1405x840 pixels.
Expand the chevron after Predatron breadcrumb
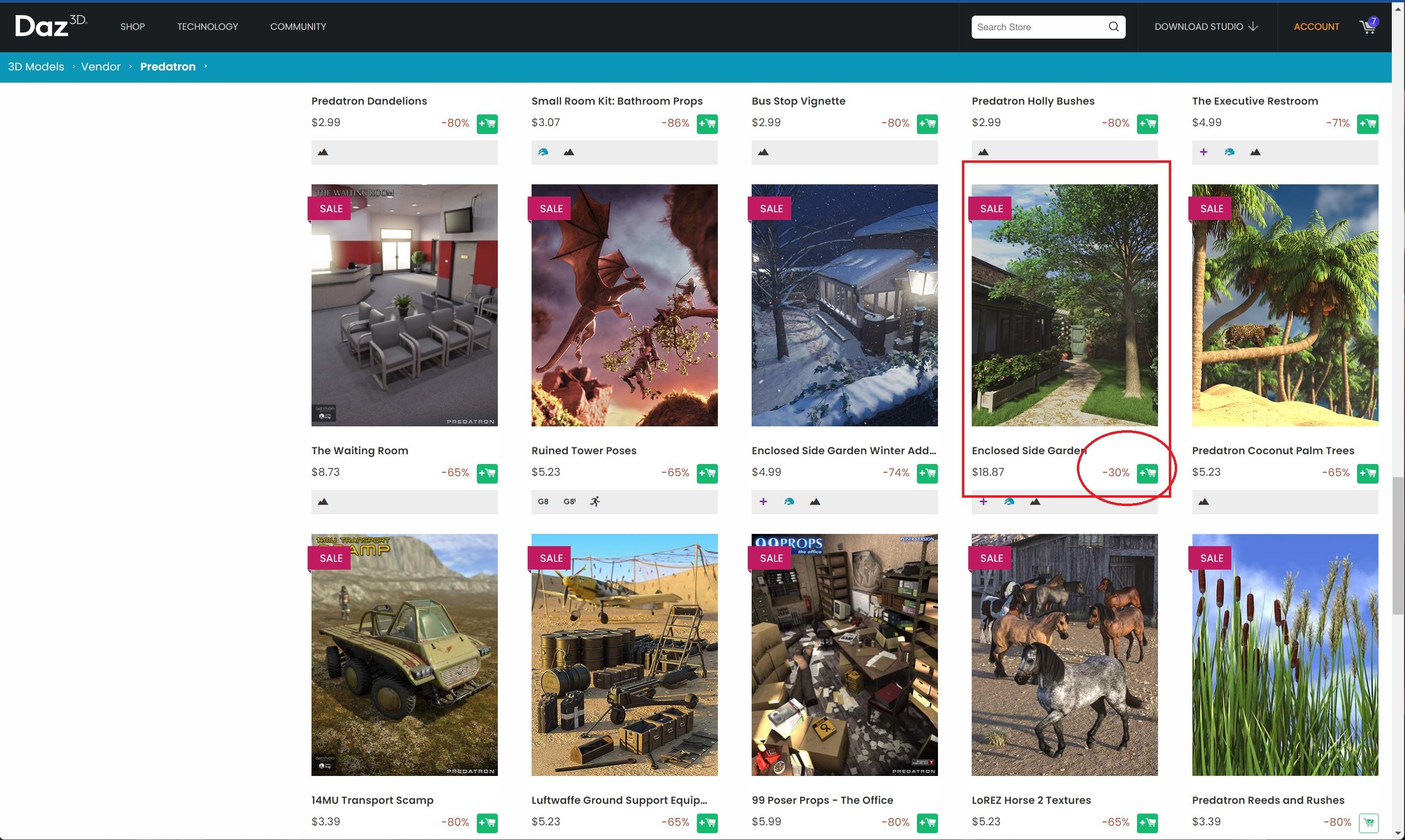point(205,66)
